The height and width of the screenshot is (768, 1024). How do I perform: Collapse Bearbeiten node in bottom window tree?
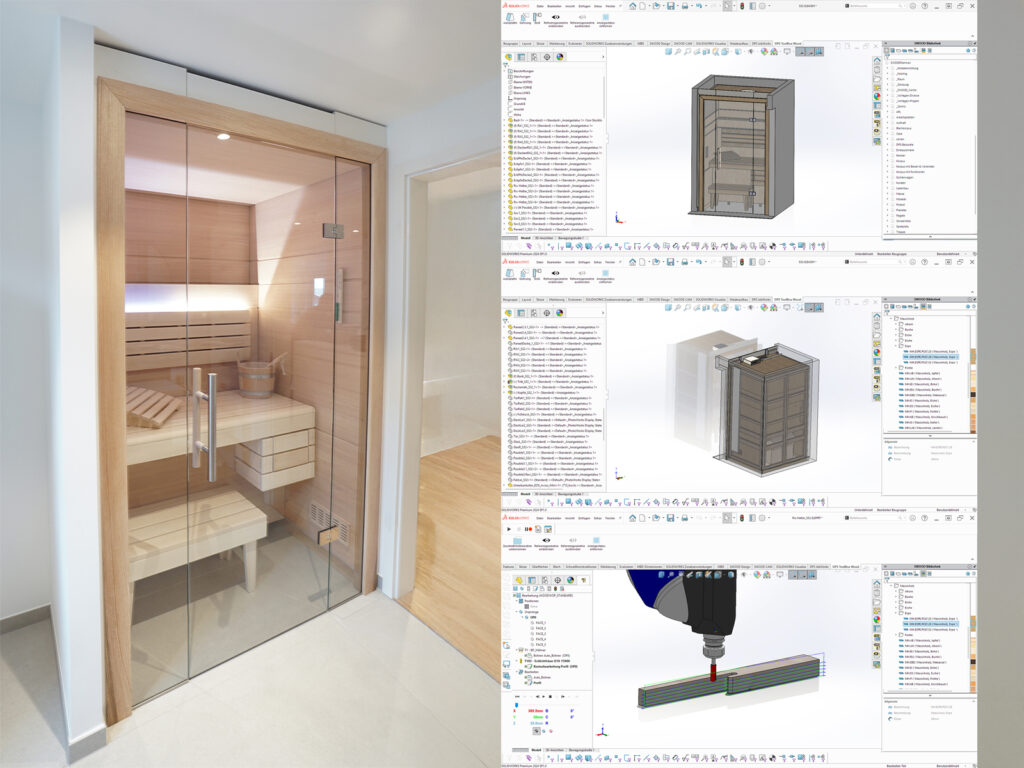coord(517,671)
